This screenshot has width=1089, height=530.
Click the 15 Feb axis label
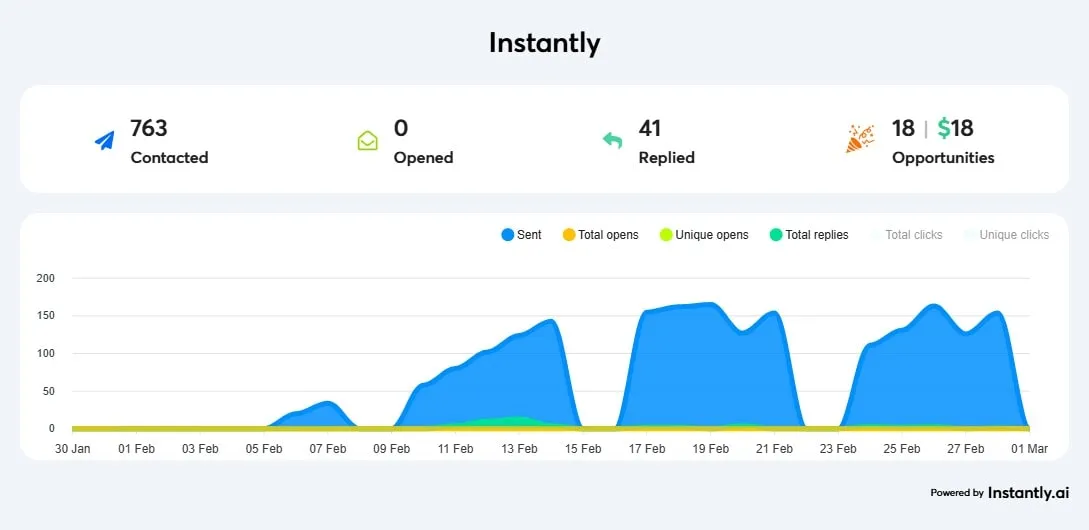point(583,449)
